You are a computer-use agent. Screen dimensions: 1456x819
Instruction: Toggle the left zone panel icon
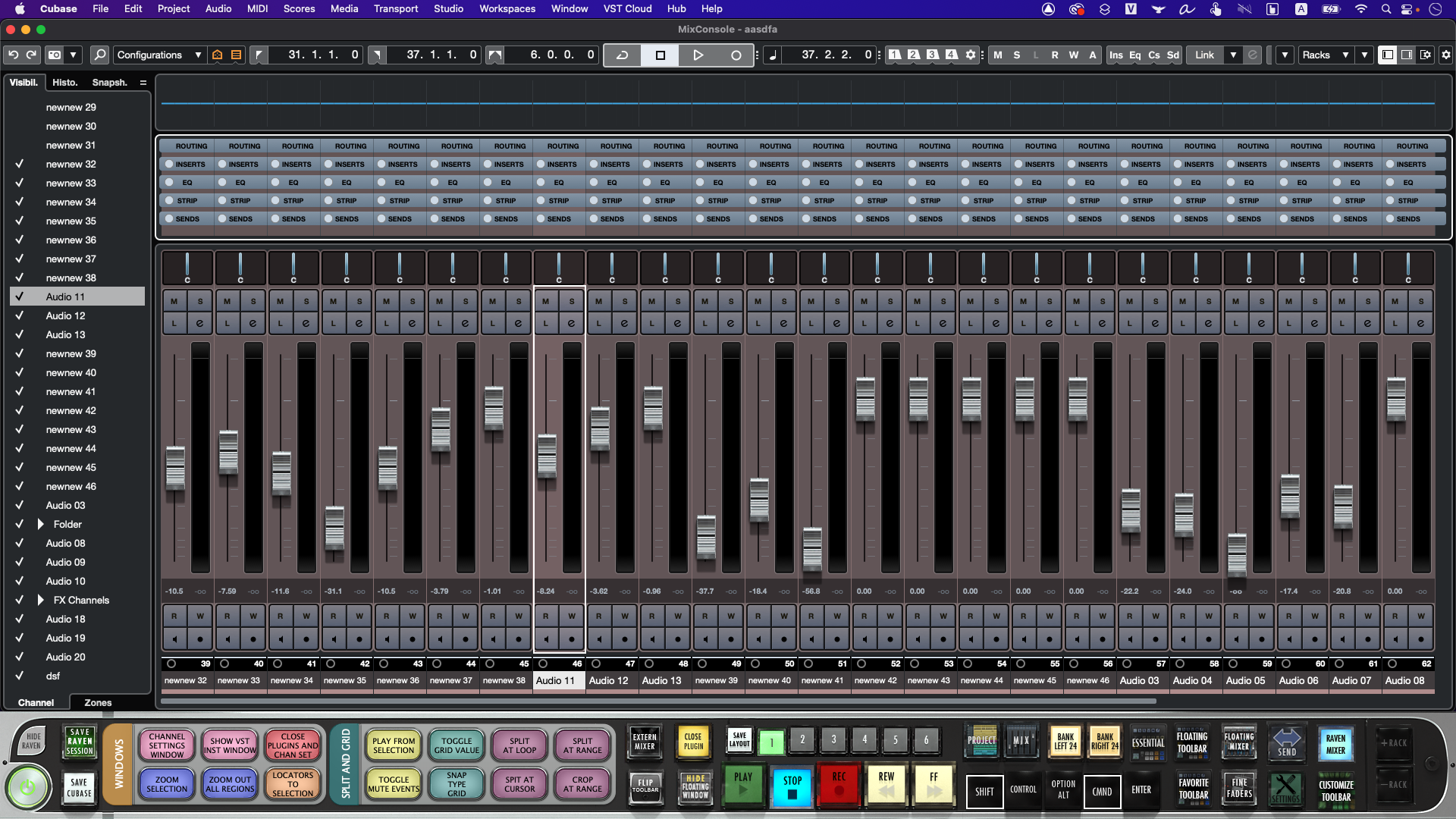1387,55
